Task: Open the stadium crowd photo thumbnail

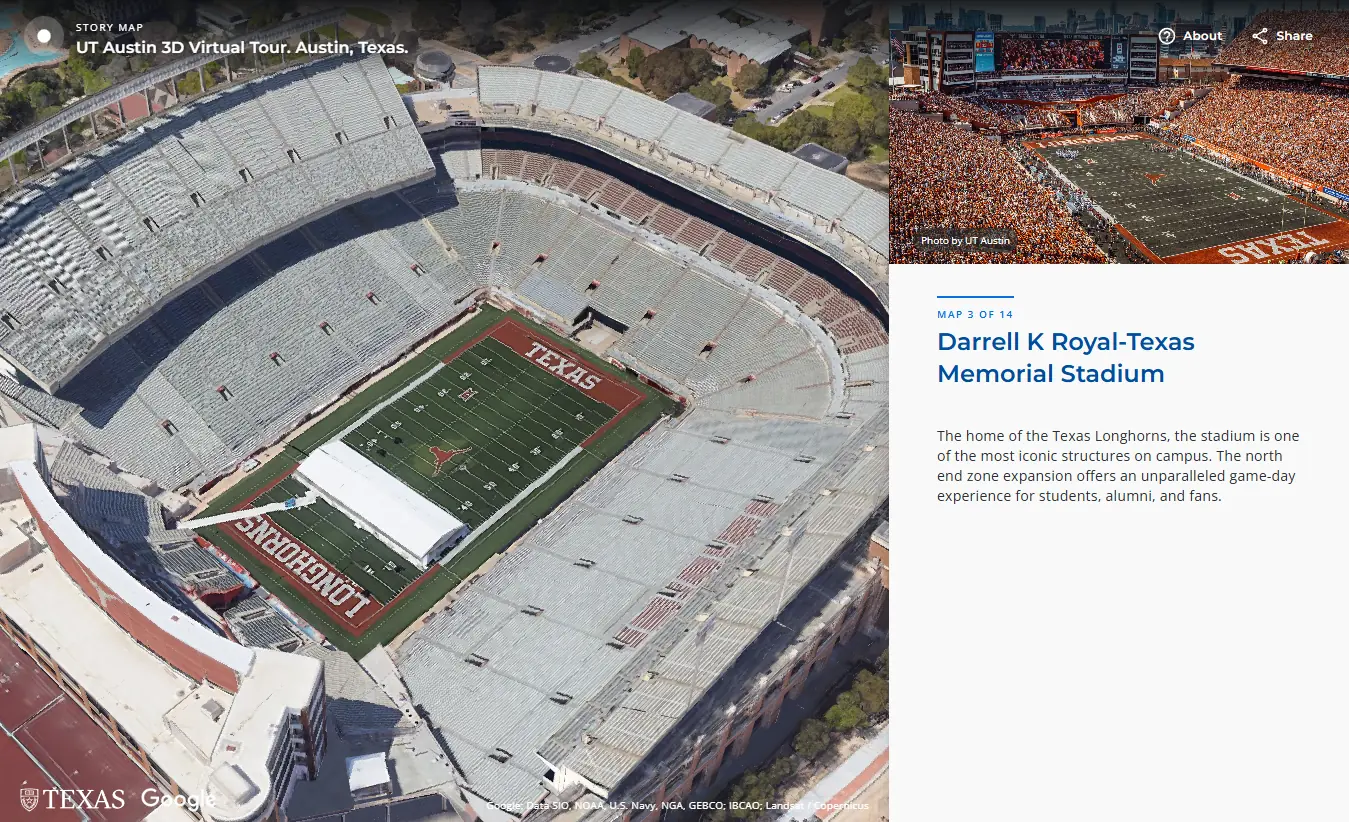Action: (x=1117, y=132)
